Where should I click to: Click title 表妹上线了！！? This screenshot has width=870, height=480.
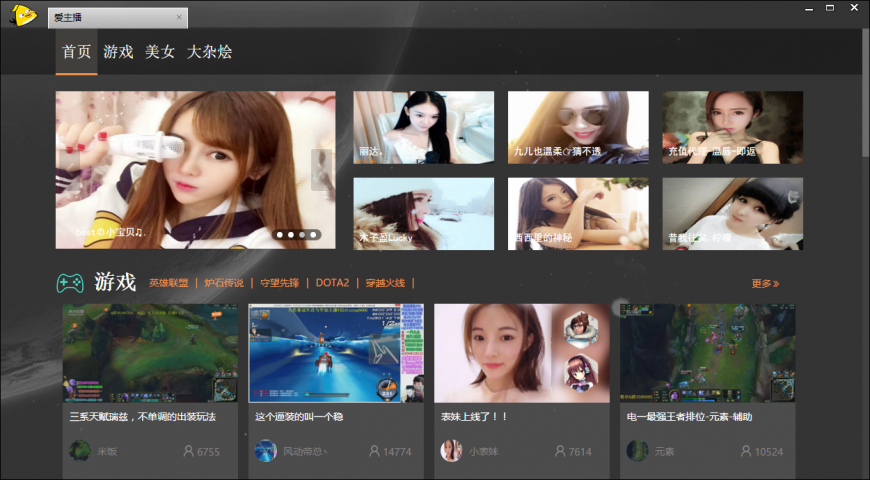pos(474,417)
